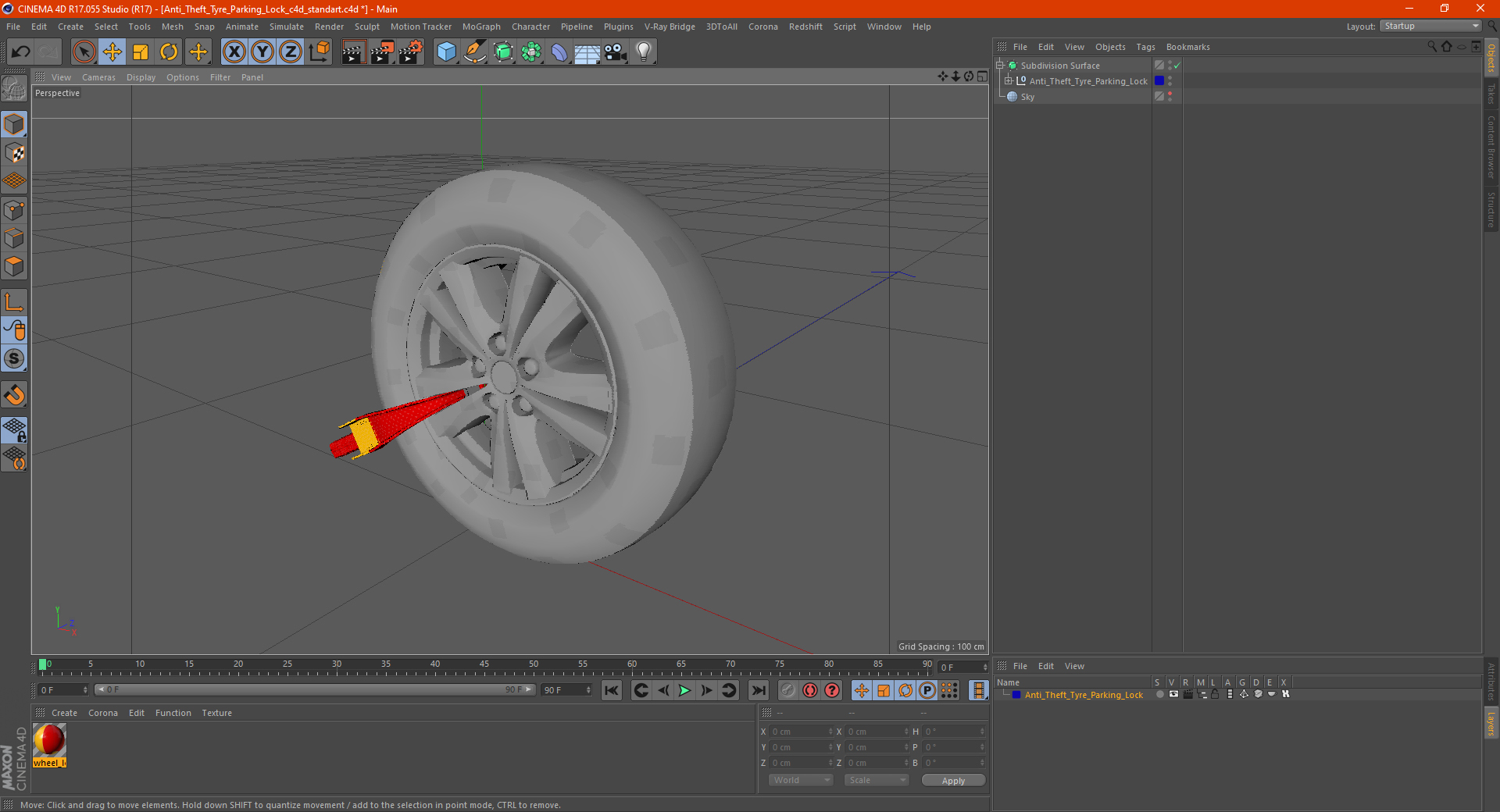
Task: Toggle Sky visibility dots
Action: pos(1170,97)
